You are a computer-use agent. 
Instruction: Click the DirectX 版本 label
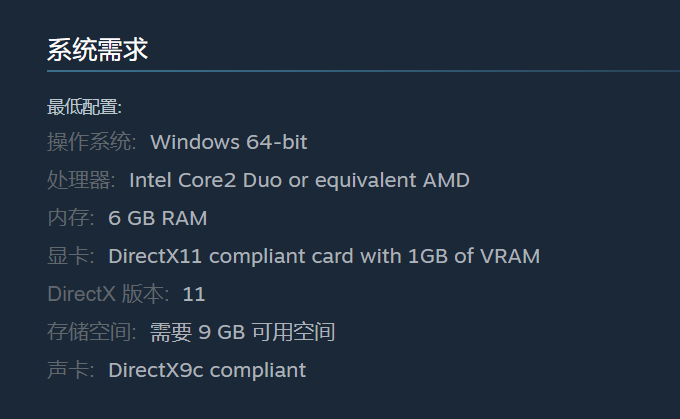click(108, 294)
